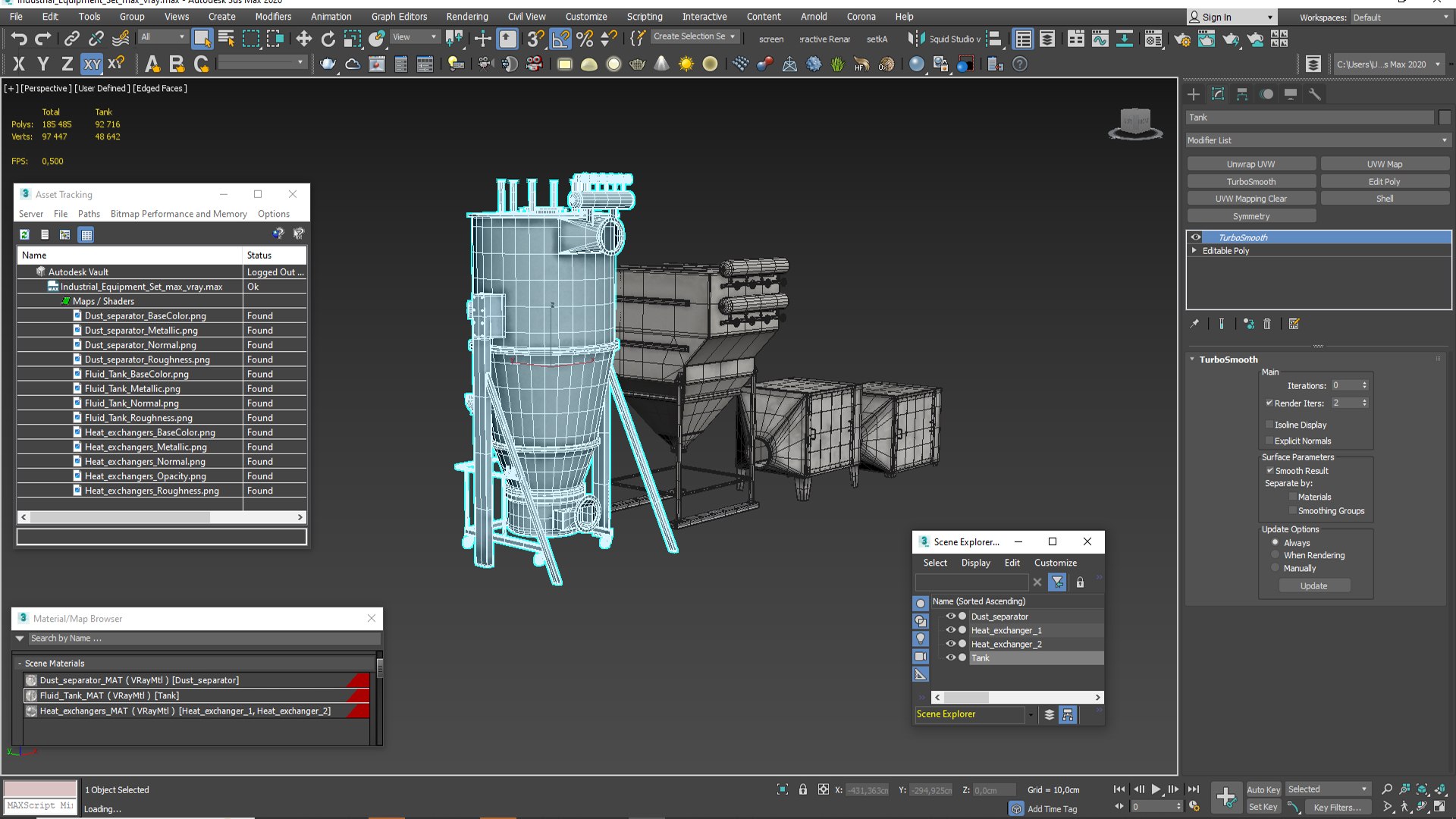The image size is (1456, 819).
Task: Click the Undo arrow icon
Action: 19,38
